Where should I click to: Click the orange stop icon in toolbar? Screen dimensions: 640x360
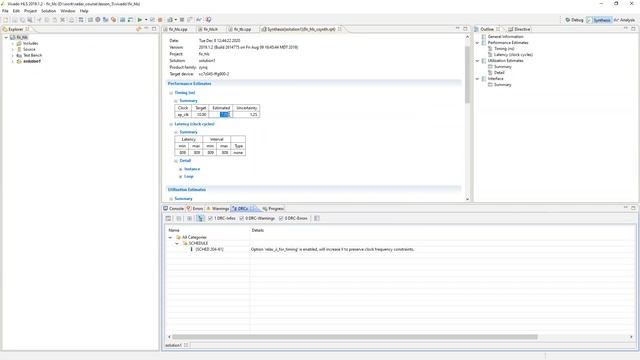[x=160, y=20]
